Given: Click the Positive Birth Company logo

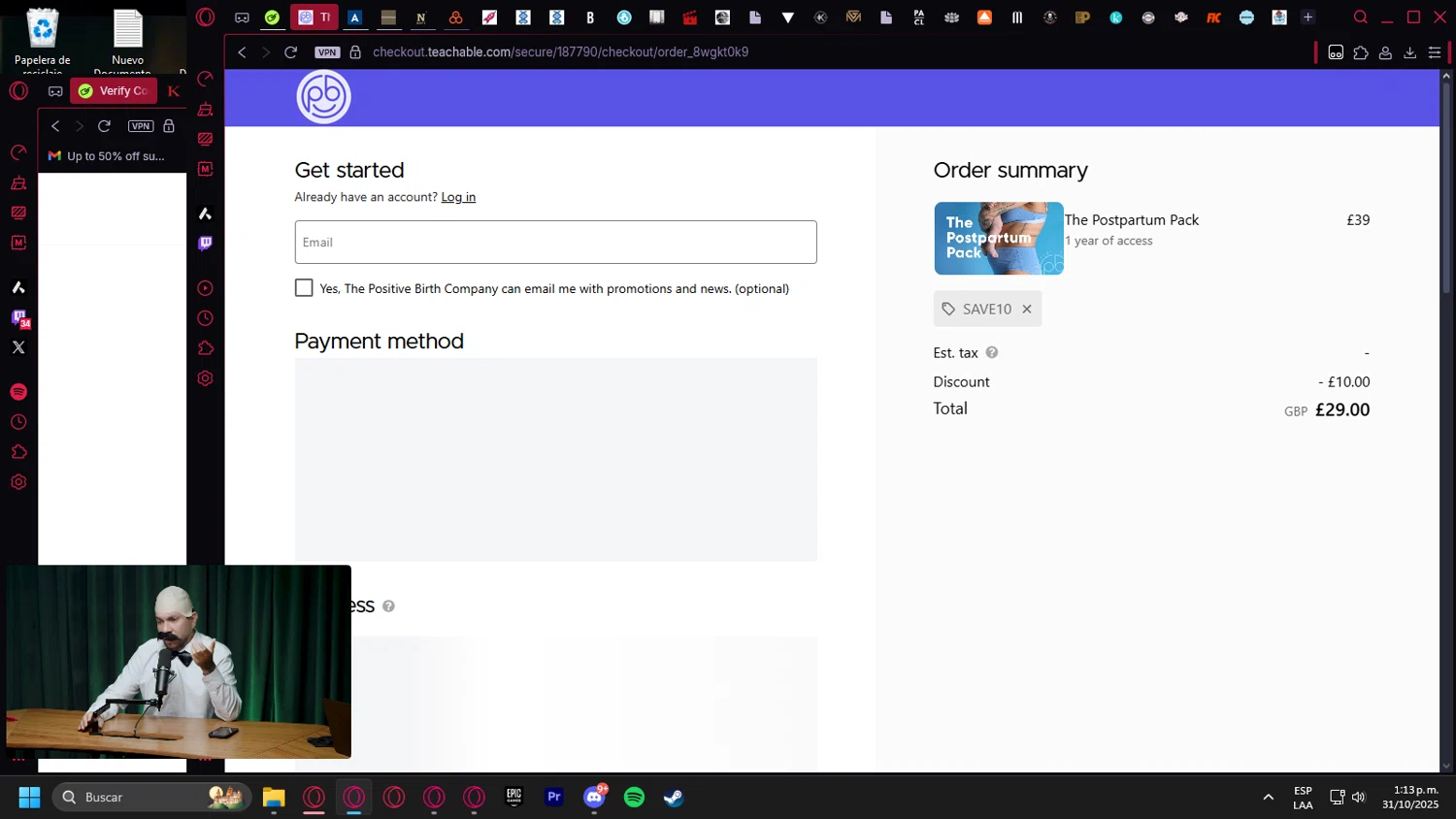Looking at the screenshot, I should tap(323, 97).
